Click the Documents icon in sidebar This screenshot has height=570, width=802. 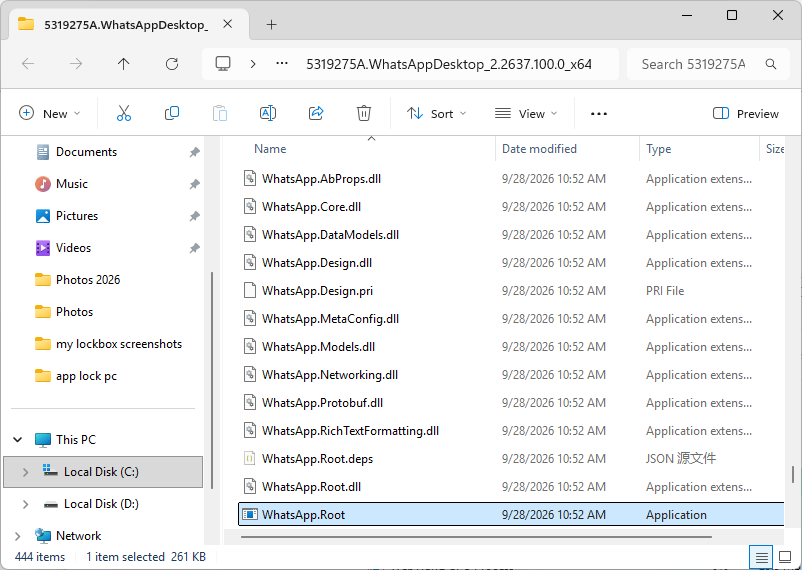43,152
